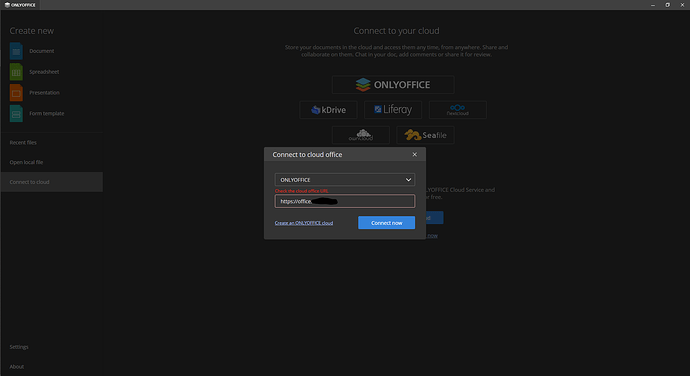Viewport: 690px width, 376px height.
Task: Click the new Document icon
Action: tap(16, 51)
